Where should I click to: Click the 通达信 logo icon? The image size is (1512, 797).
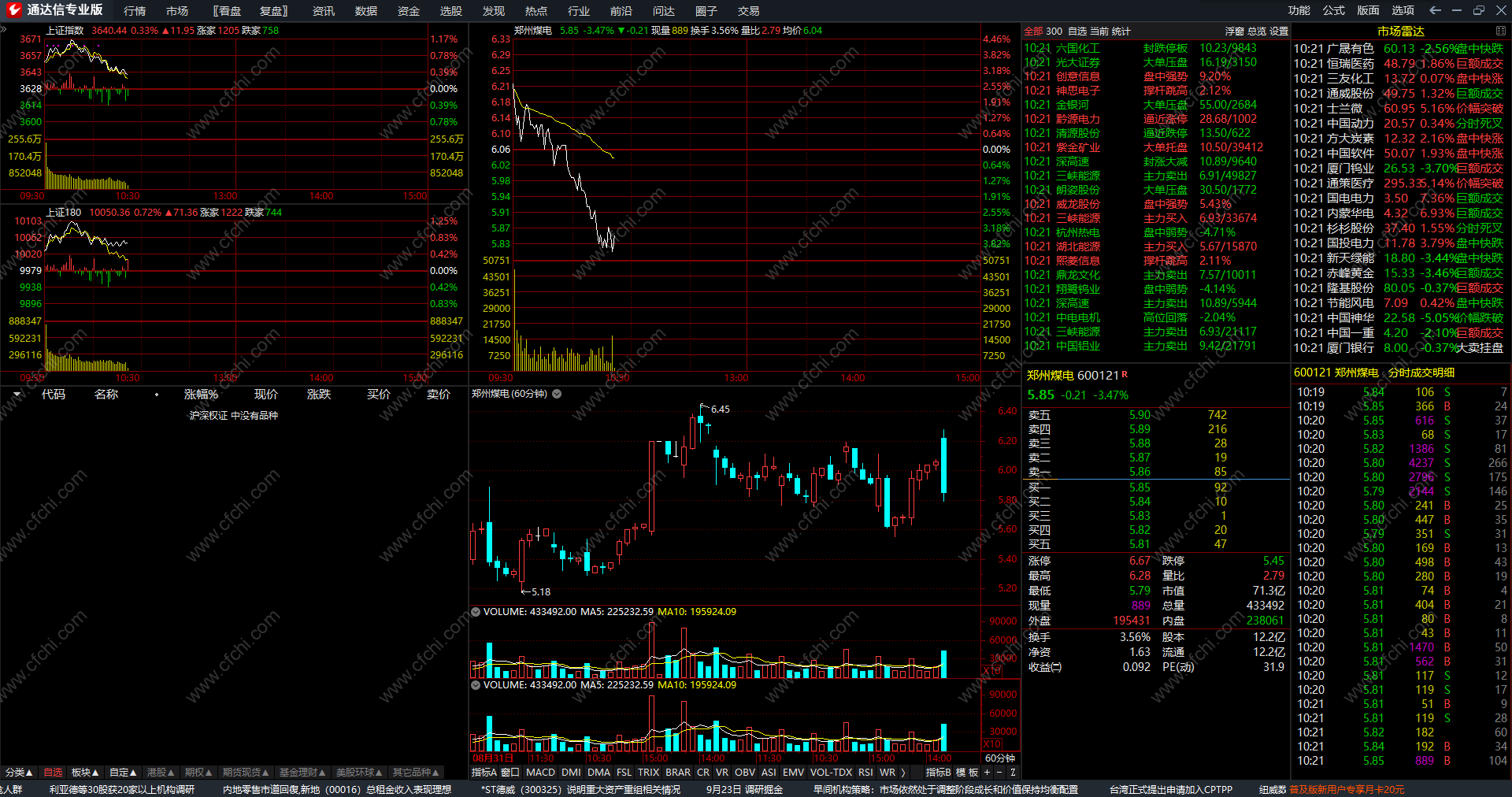(x=13, y=9)
